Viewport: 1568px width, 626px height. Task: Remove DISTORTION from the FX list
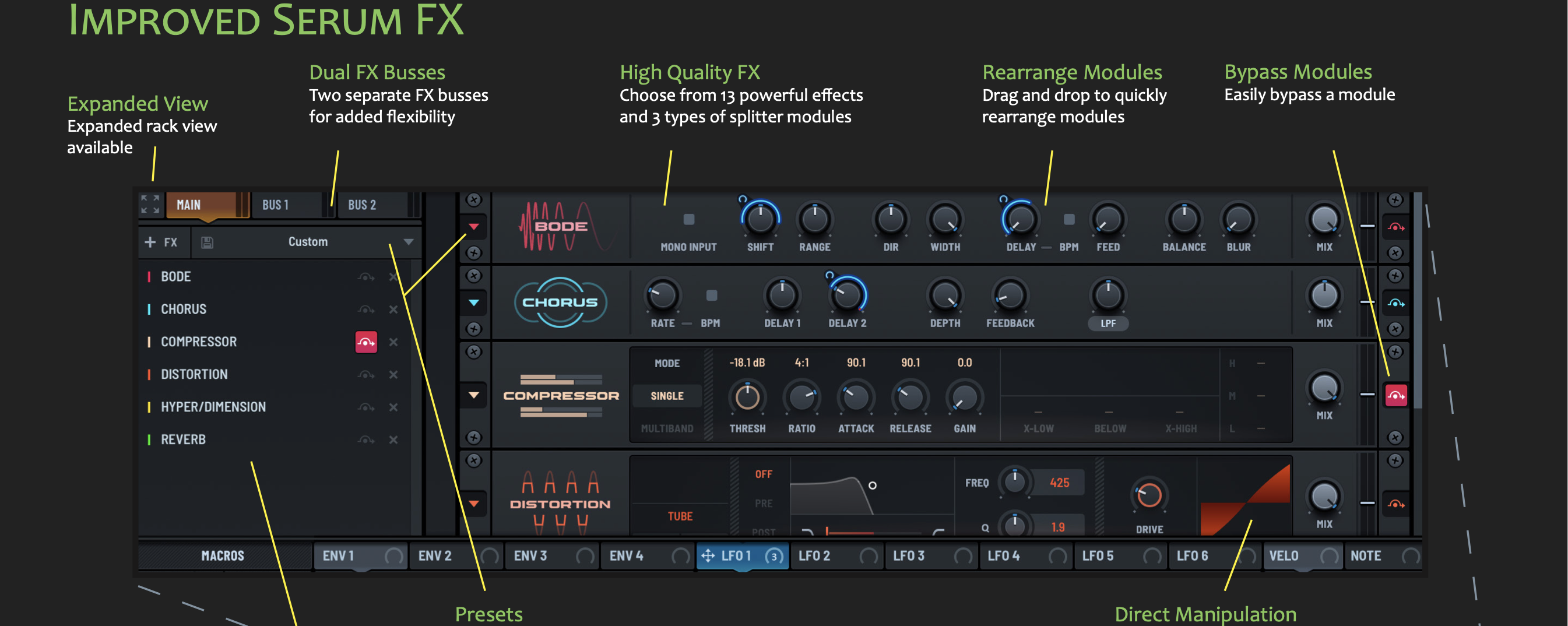[x=393, y=375]
